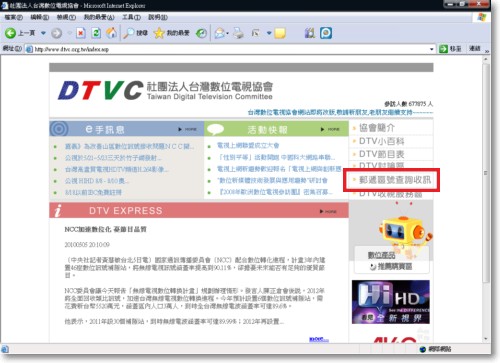
Task: Open the 數位產品推薦購買區 banner
Action: pos(391,261)
